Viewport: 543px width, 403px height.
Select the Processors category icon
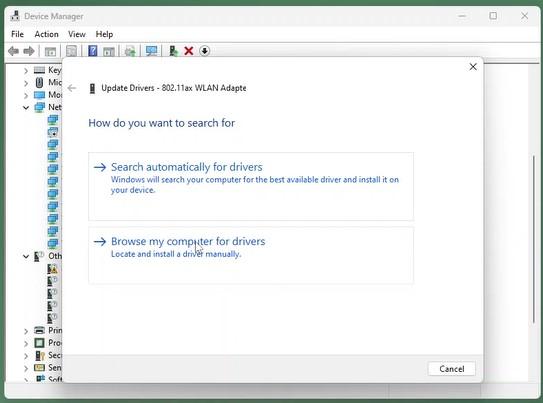[x=39, y=343]
